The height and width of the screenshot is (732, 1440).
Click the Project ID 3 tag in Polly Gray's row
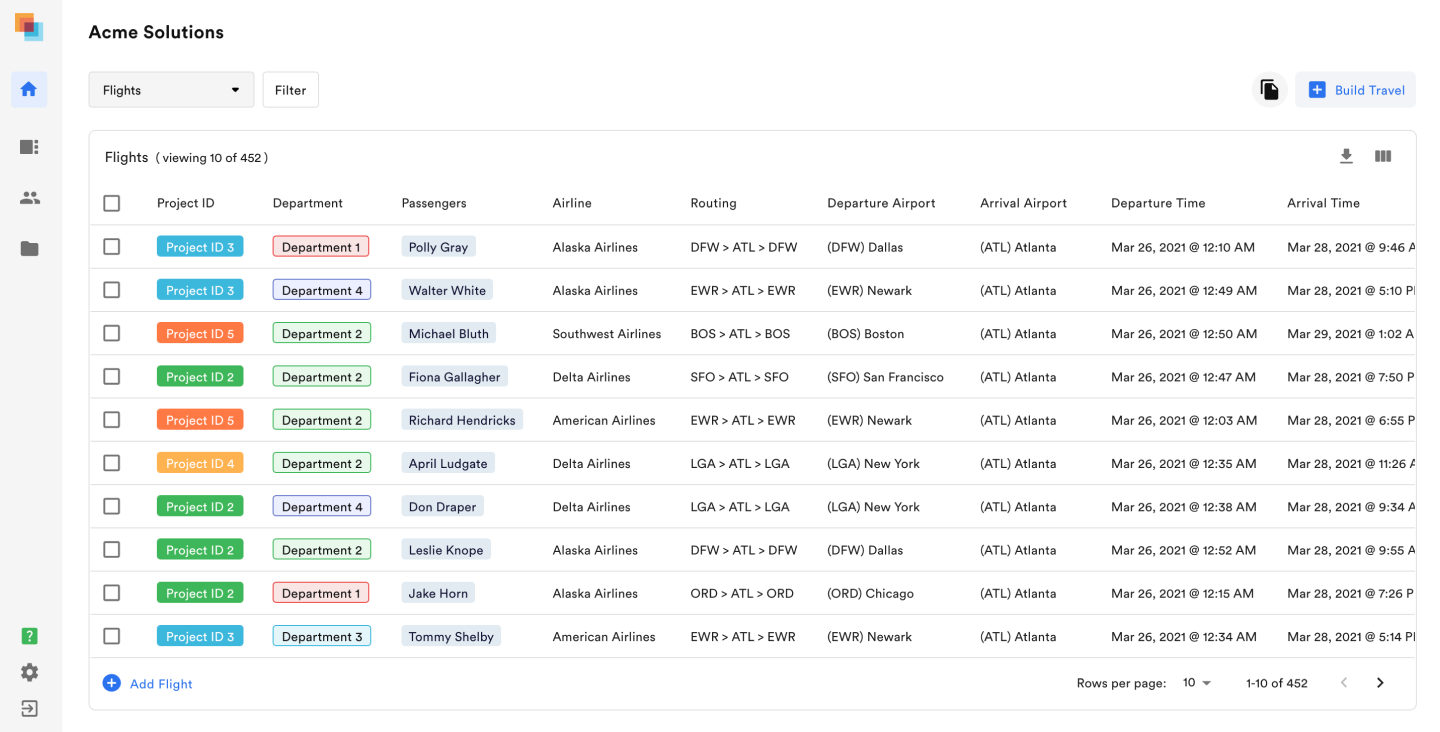click(x=200, y=246)
